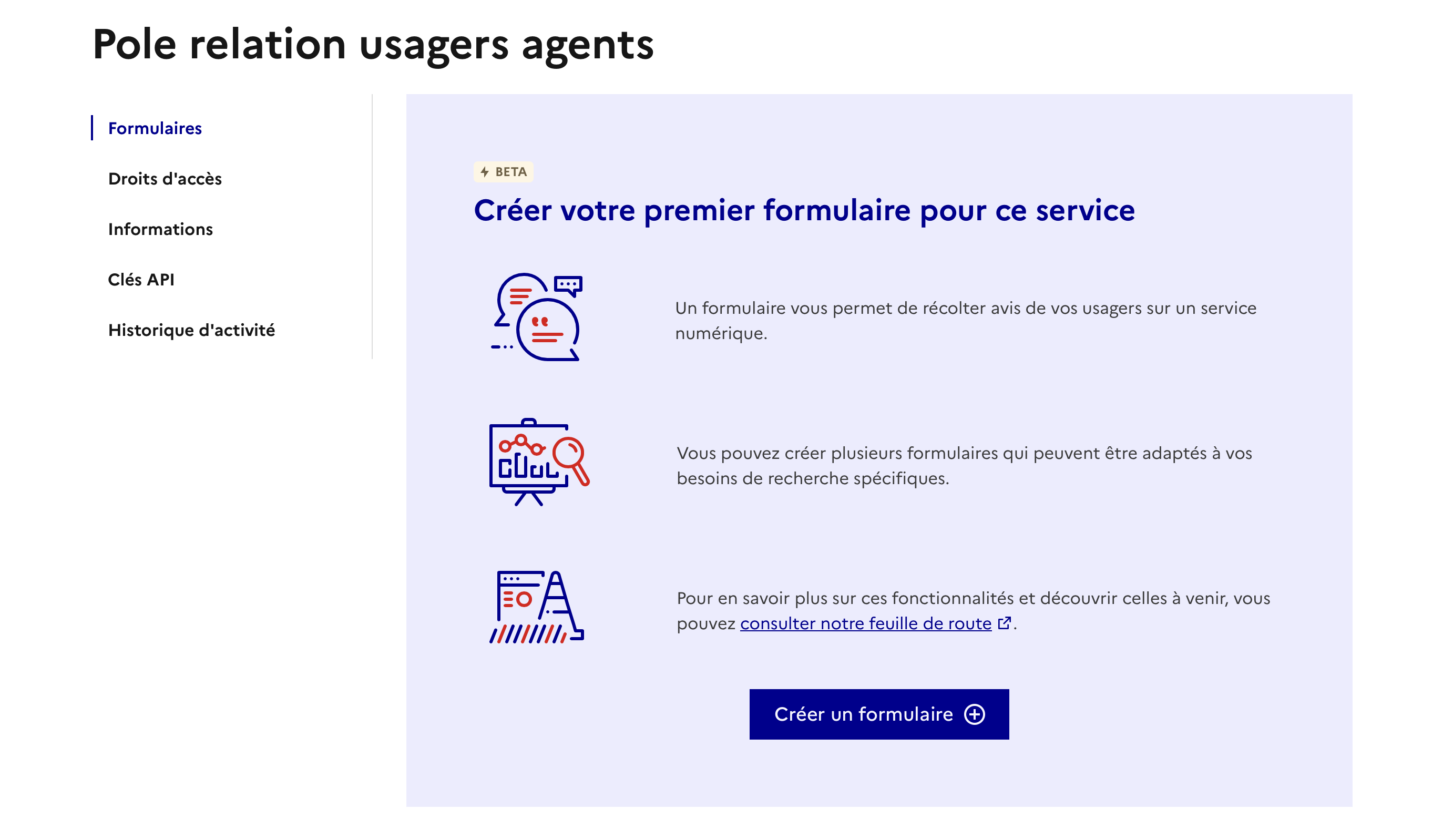Click the paragraph about créer plusieurs formulaires
This screenshot has width=1443, height=840.
click(x=964, y=466)
